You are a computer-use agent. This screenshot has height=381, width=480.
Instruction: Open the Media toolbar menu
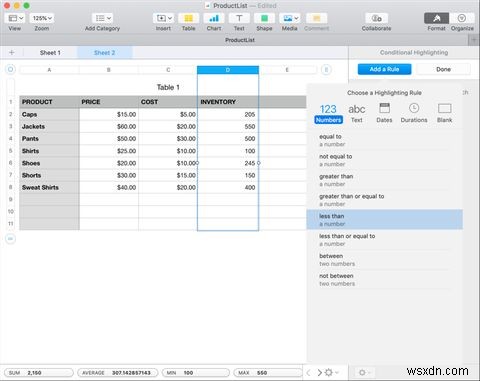tap(290, 18)
